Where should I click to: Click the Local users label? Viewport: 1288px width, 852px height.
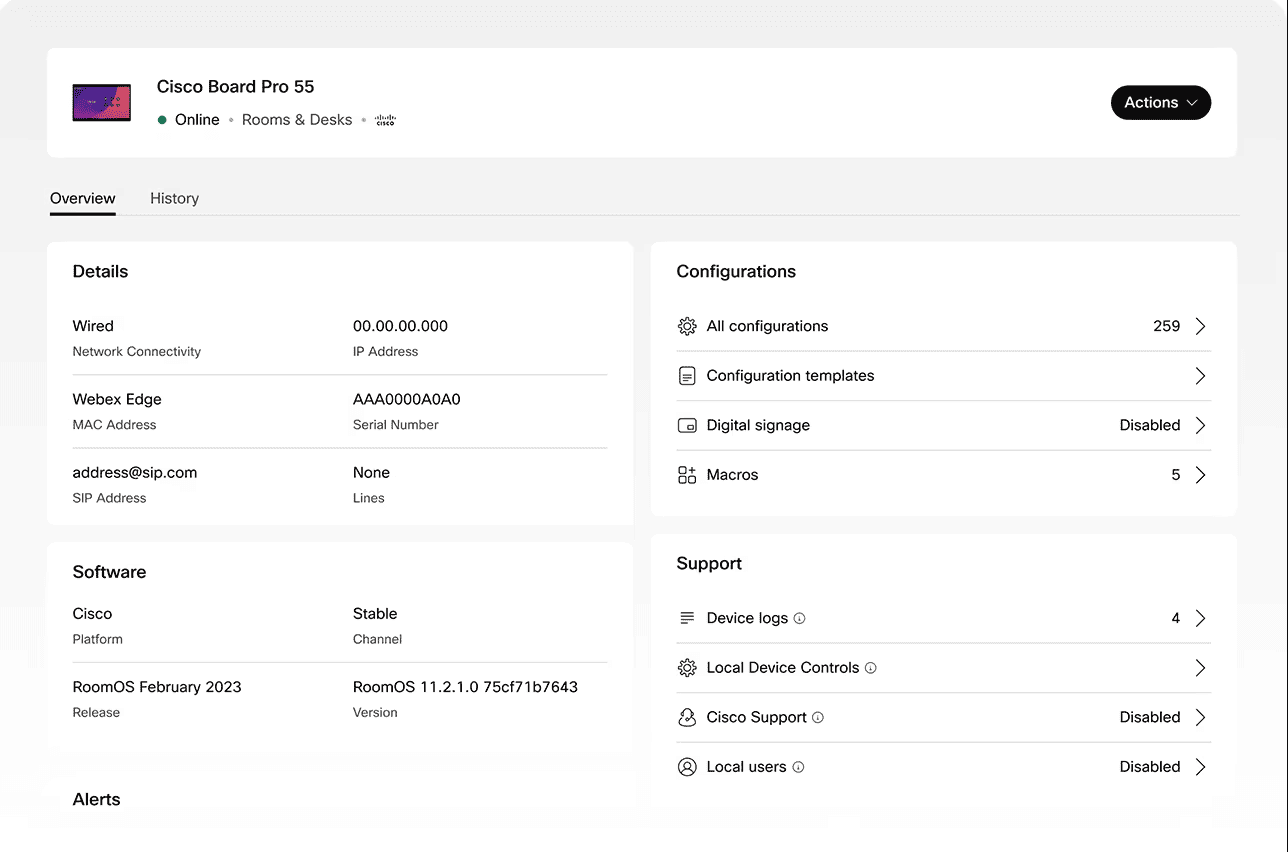coord(747,767)
